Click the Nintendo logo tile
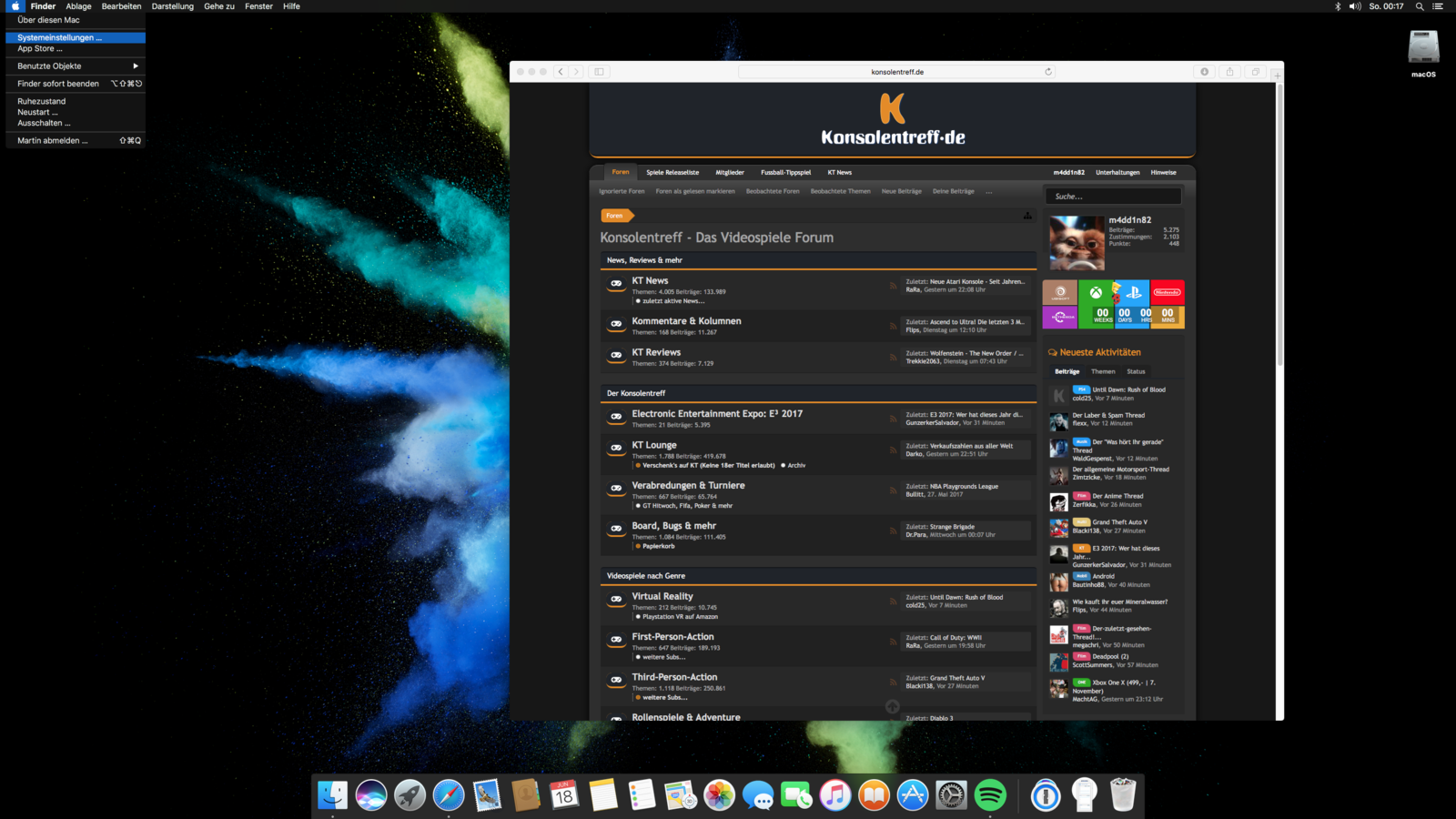 click(1168, 292)
